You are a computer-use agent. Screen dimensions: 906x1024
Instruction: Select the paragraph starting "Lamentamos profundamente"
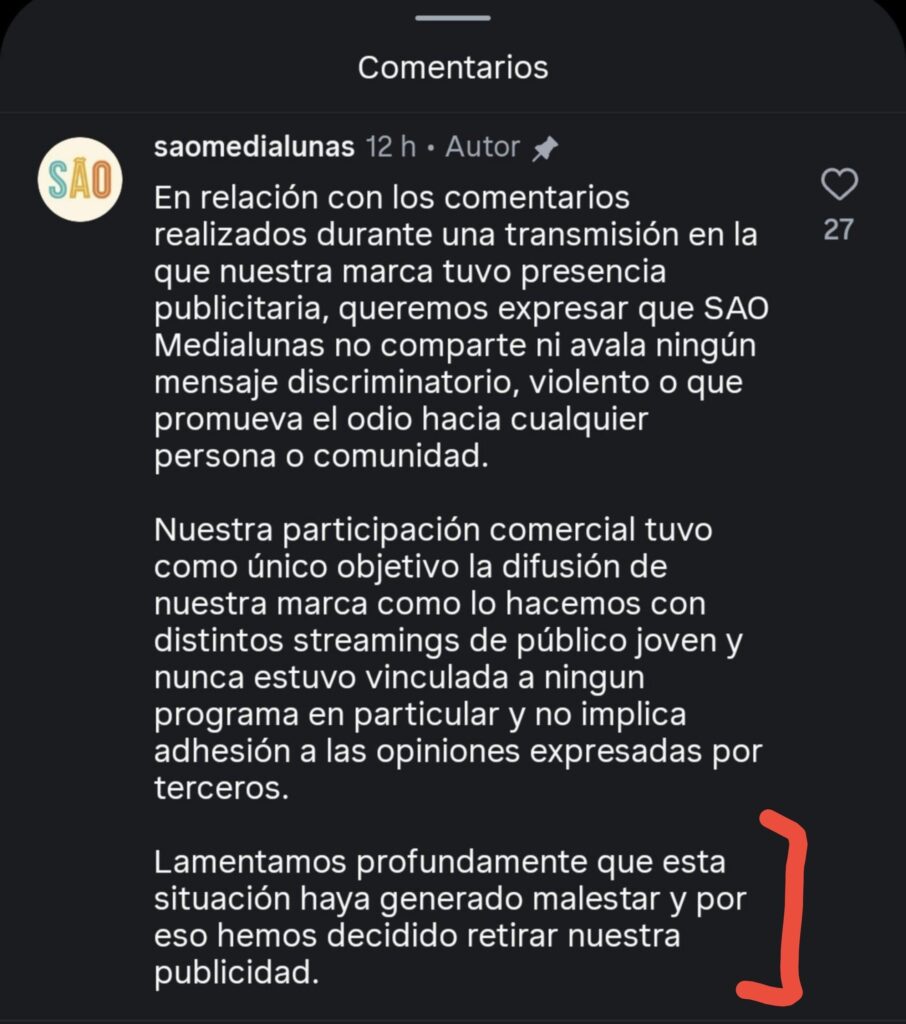450,917
